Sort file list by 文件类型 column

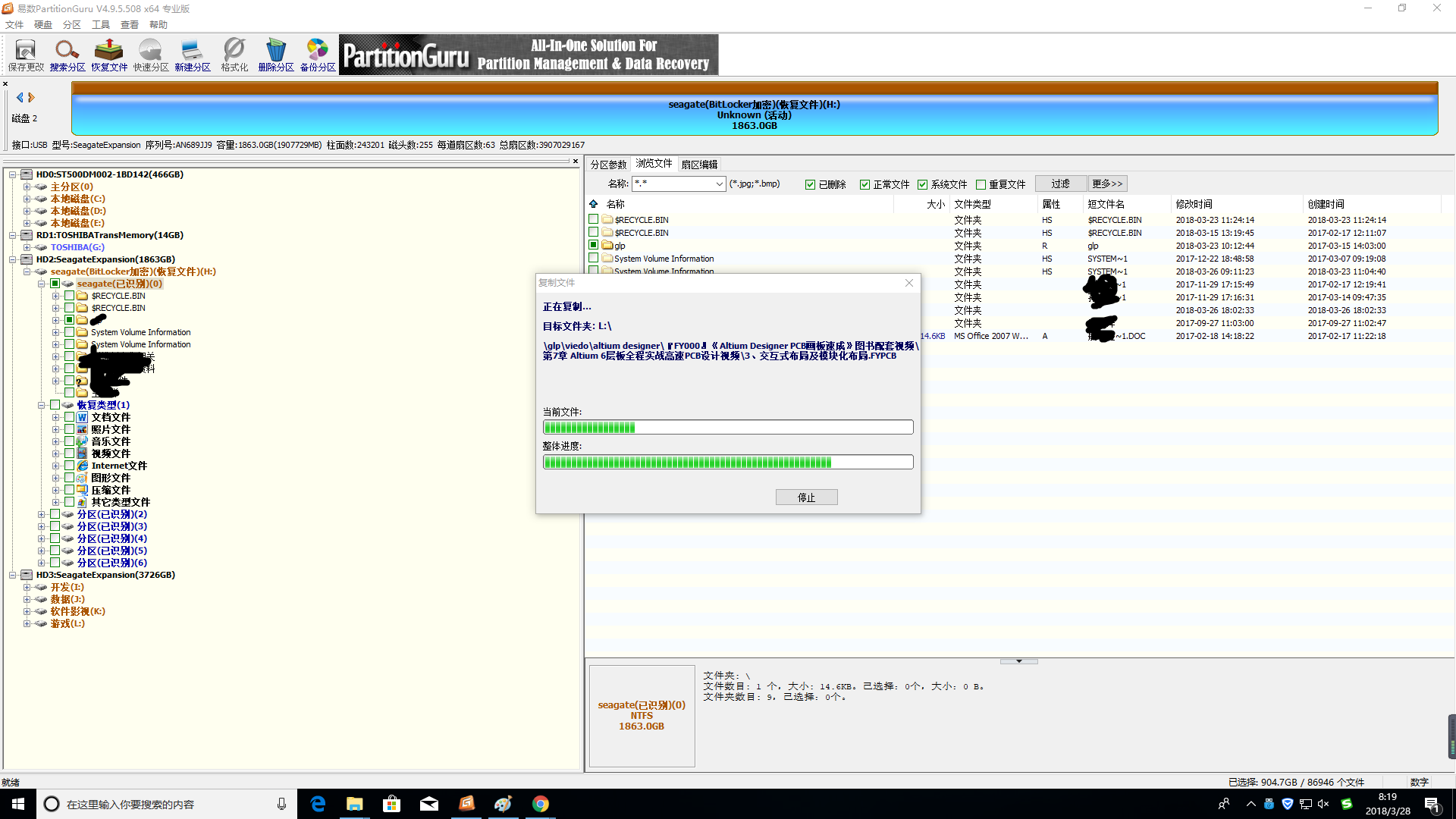tap(993, 204)
